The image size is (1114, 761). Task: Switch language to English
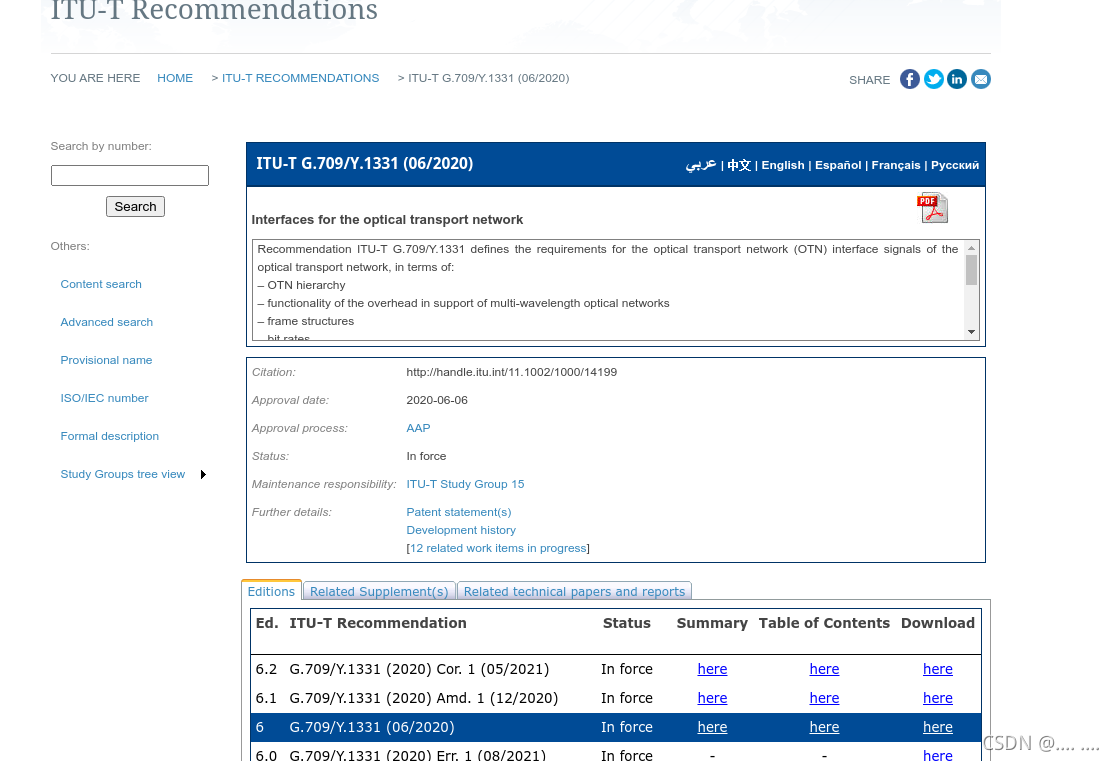pos(783,165)
